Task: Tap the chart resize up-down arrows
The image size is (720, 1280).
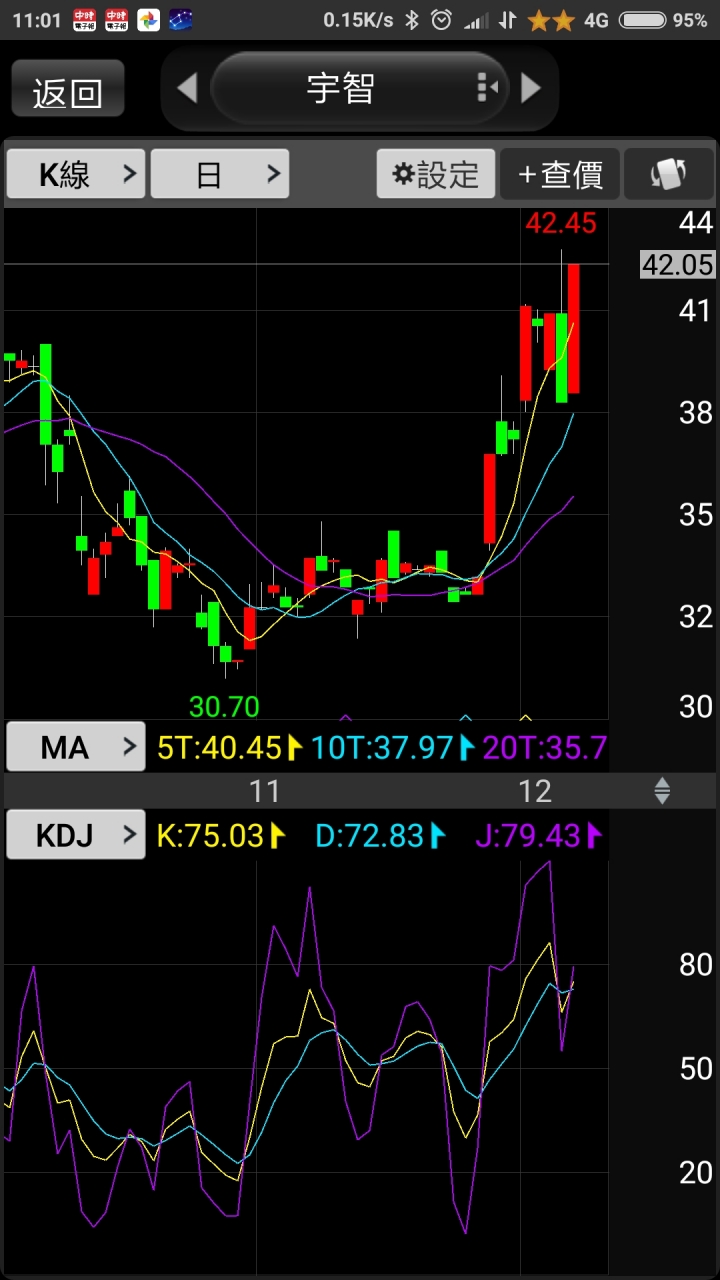Action: 662,791
